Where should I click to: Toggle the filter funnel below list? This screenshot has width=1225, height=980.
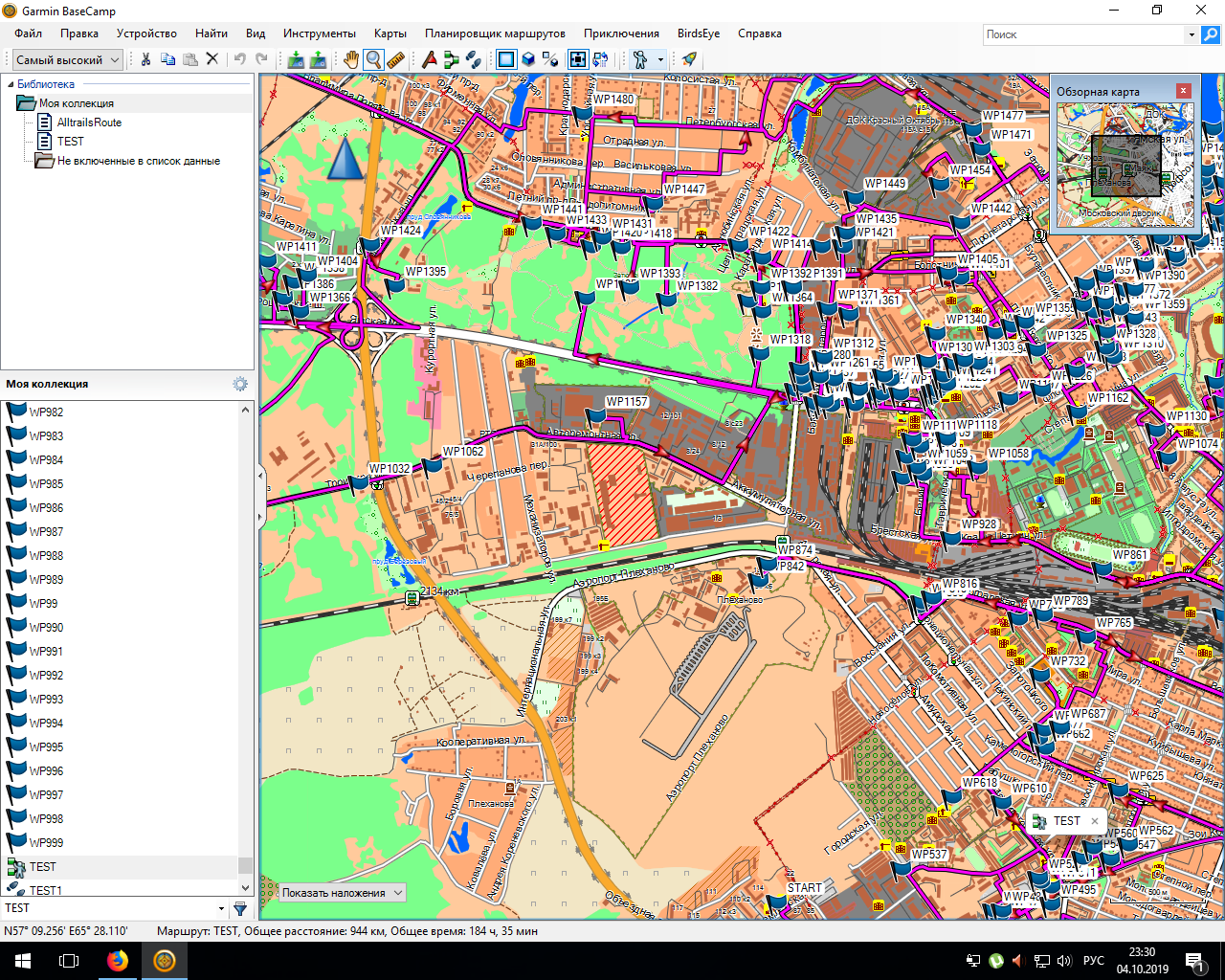(240, 908)
